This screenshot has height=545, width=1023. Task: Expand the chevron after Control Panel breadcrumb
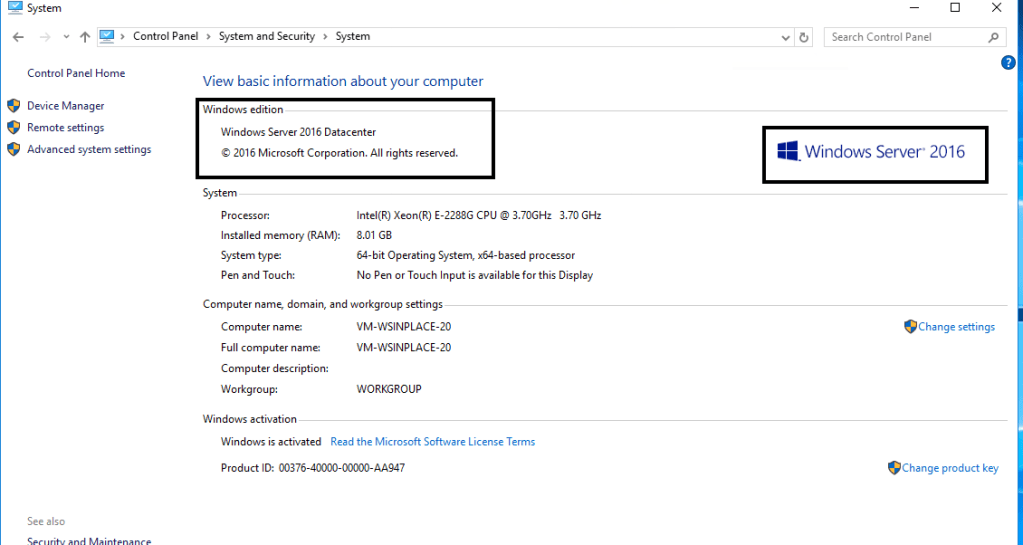(x=208, y=37)
